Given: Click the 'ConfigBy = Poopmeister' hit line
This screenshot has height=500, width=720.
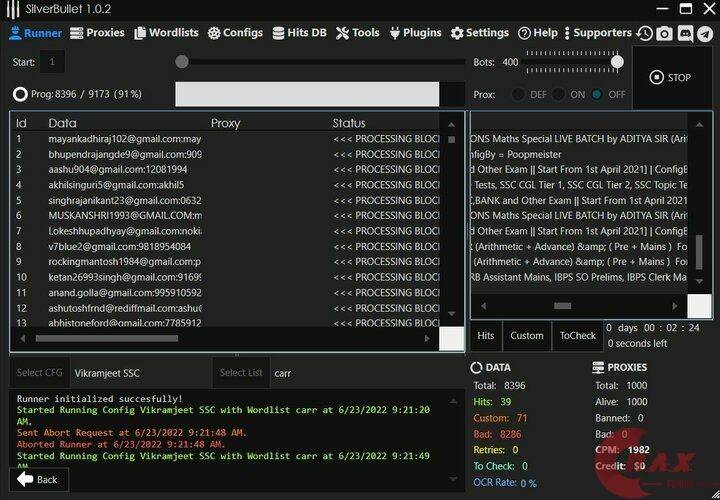Looking at the screenshot, I should point(579,154).
